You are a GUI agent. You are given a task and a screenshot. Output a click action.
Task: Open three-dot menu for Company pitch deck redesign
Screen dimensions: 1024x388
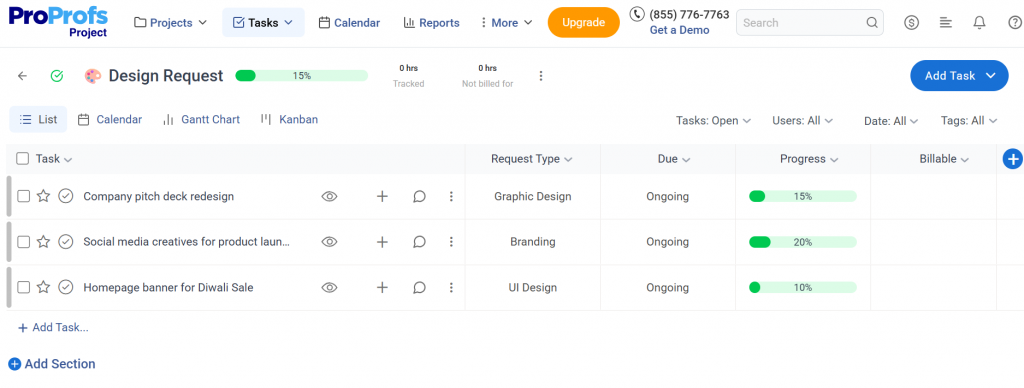[x=451, y=196]
